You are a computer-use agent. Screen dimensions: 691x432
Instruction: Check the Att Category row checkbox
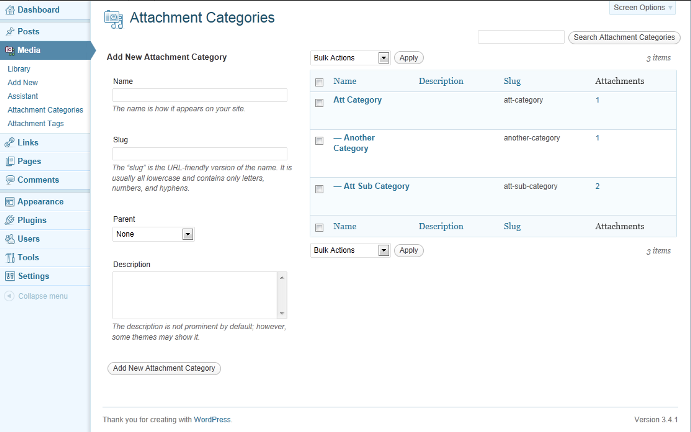pyautogui.click(x=319, y=103)
